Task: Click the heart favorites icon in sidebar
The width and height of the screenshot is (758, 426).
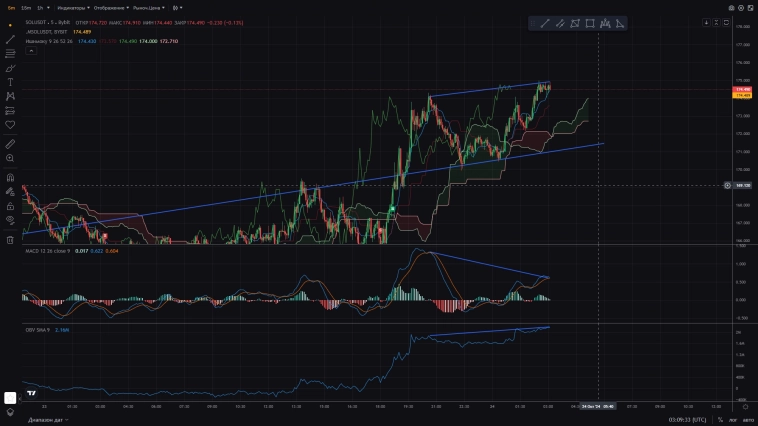Action: tap(10, 125)
